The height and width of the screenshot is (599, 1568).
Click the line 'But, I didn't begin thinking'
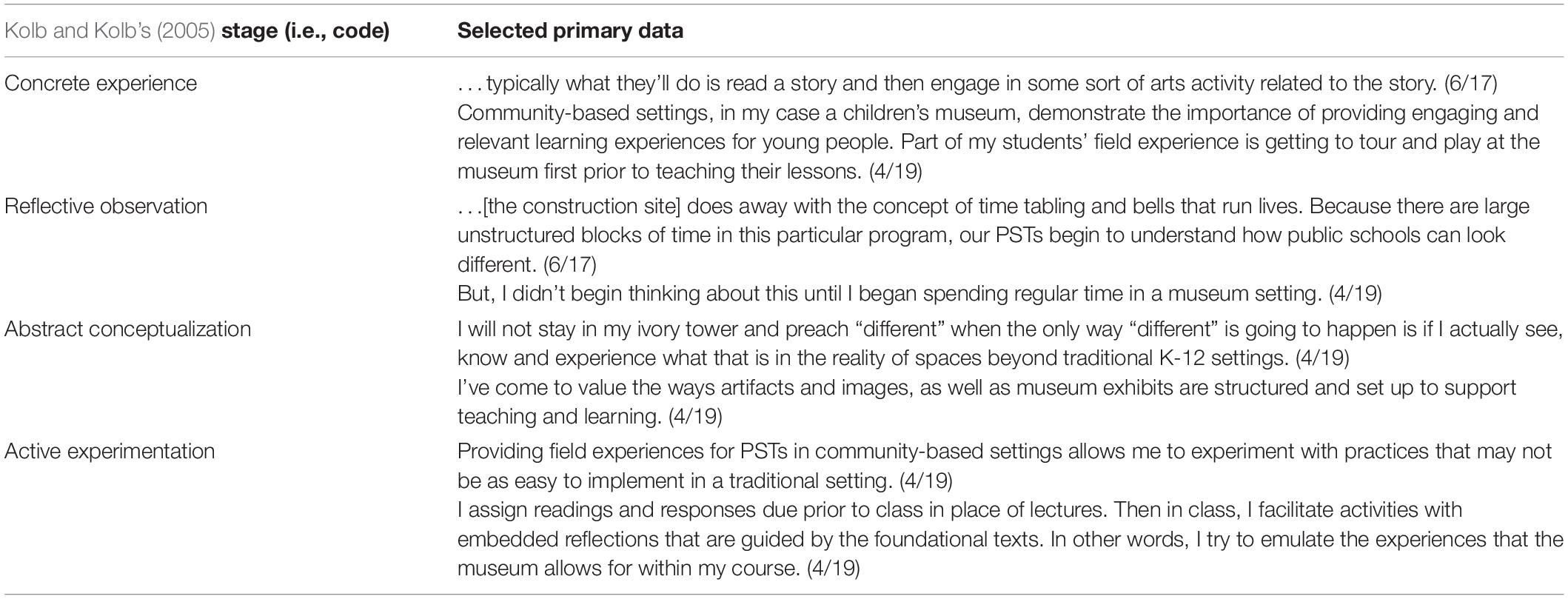pyautogui.click(x=919, y=294)
